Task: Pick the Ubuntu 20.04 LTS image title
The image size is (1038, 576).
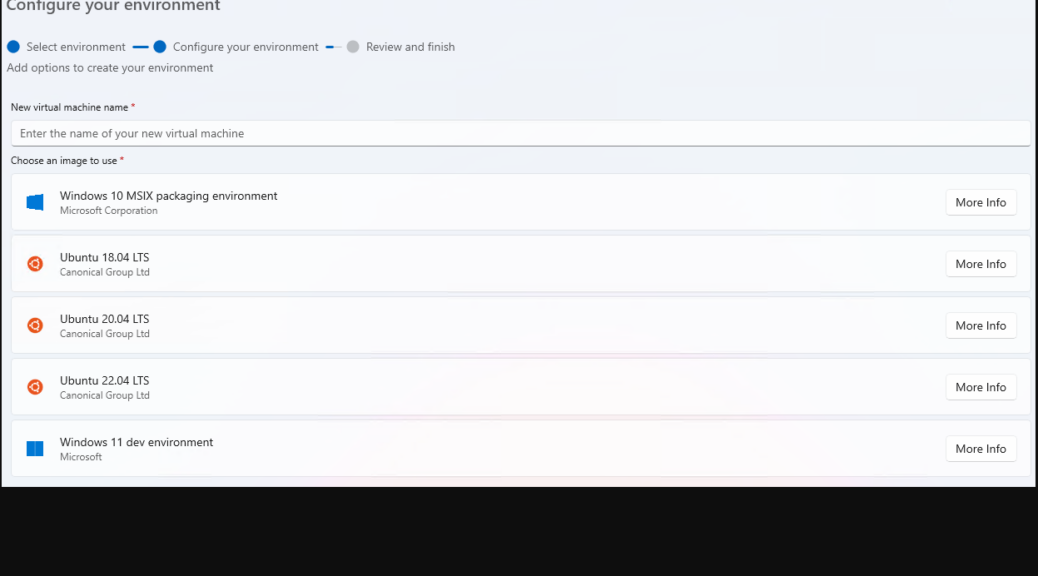Action: [x=105, y=319]
